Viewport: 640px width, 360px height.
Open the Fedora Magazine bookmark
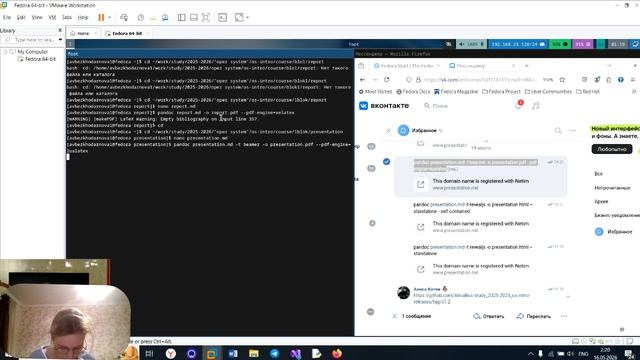[x=456, y=92]
